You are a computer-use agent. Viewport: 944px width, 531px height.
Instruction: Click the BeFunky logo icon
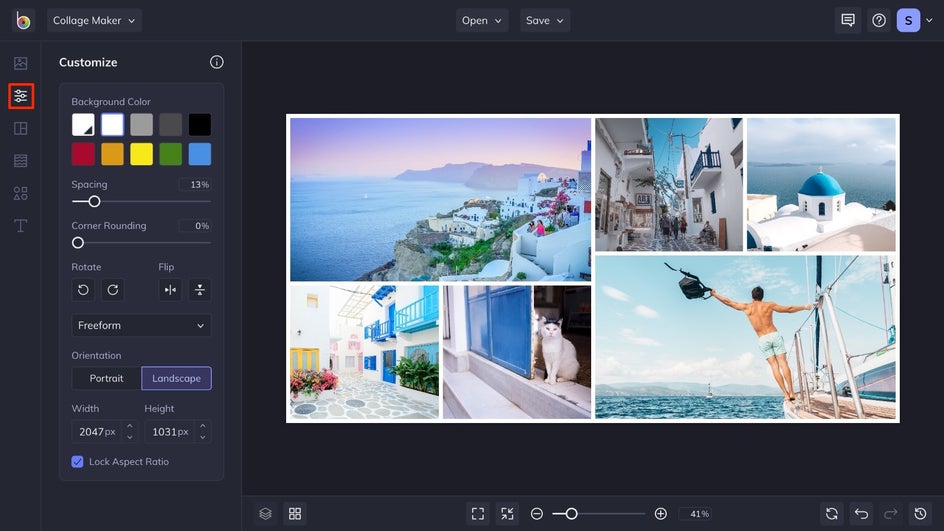tap(23, 20)
